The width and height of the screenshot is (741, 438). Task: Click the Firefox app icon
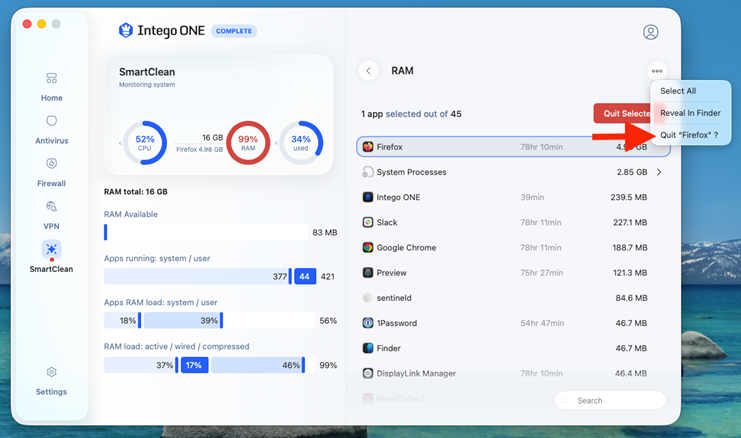(x=368, y=147)
